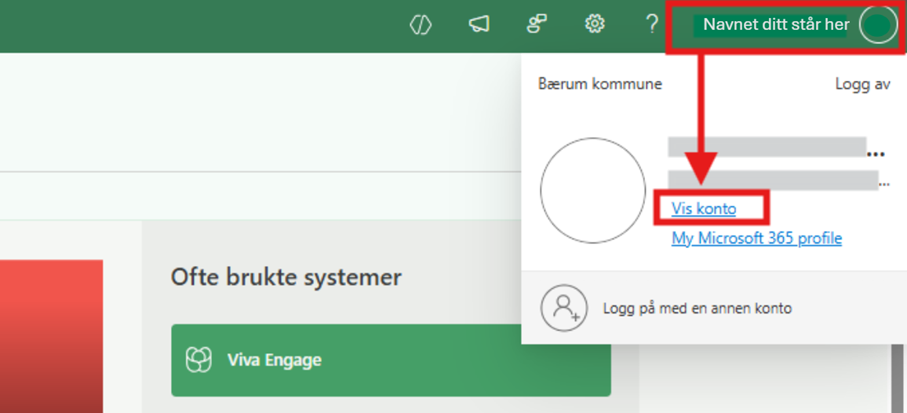
Task: Click the name ellipsis in account panel
Action: point(876,154)
